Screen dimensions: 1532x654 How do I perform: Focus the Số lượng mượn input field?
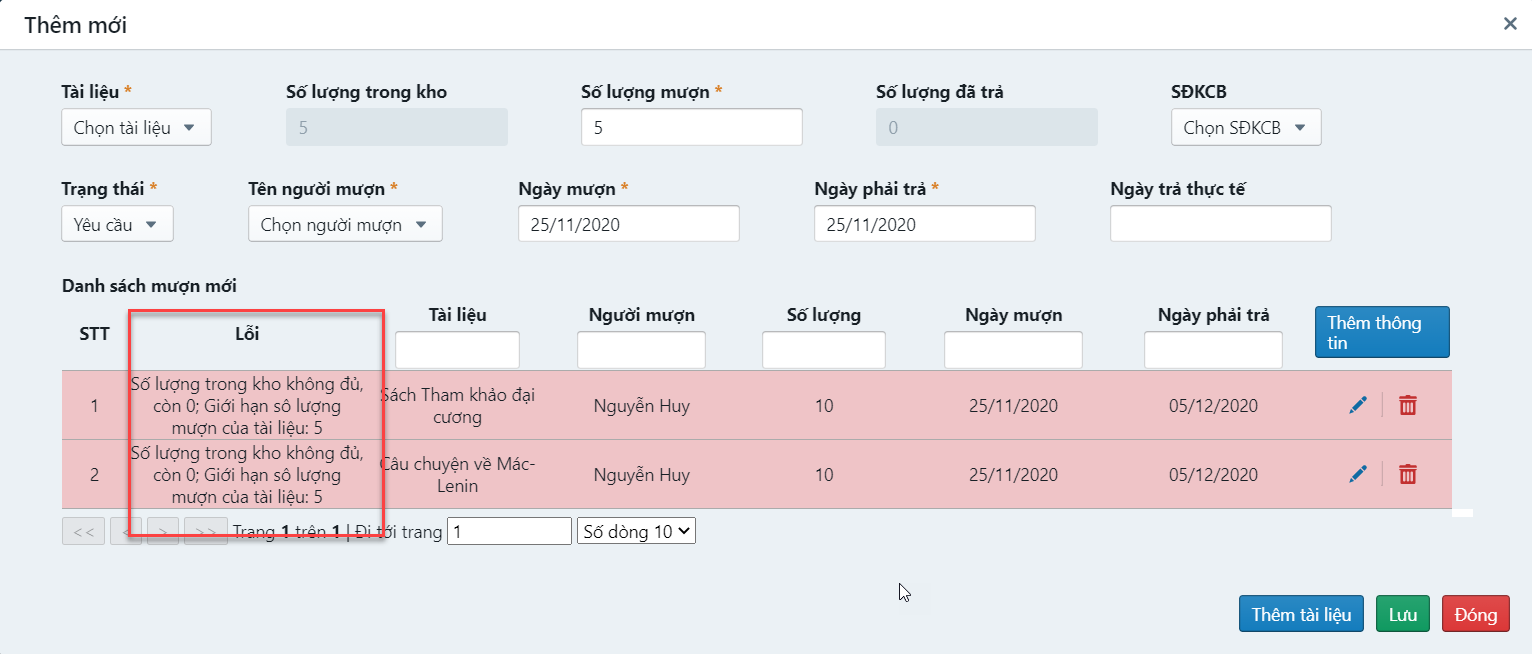[691, 128]
